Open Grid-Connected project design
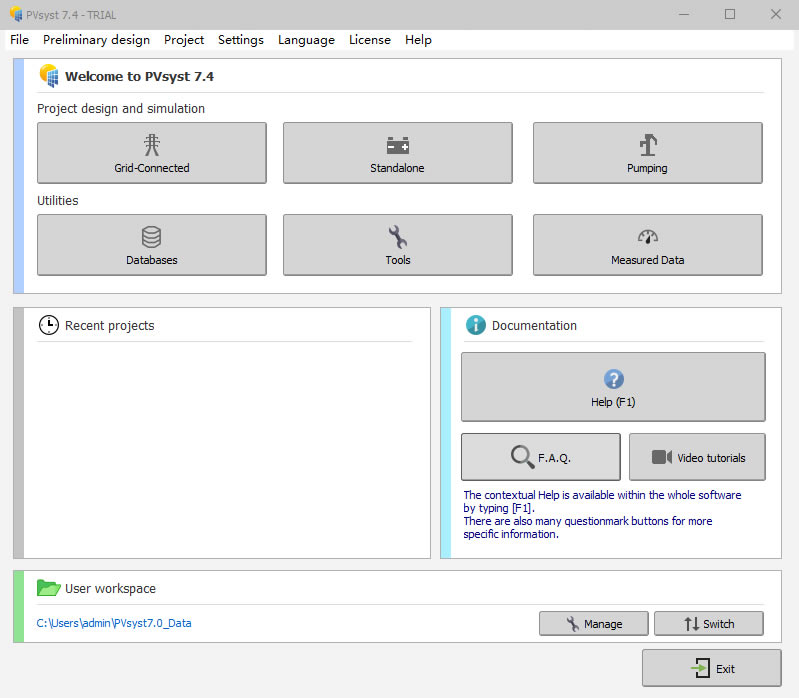Image resolution: width=799 pixels, height=698 pixels. pyautogui.click(x=152, y=153)
